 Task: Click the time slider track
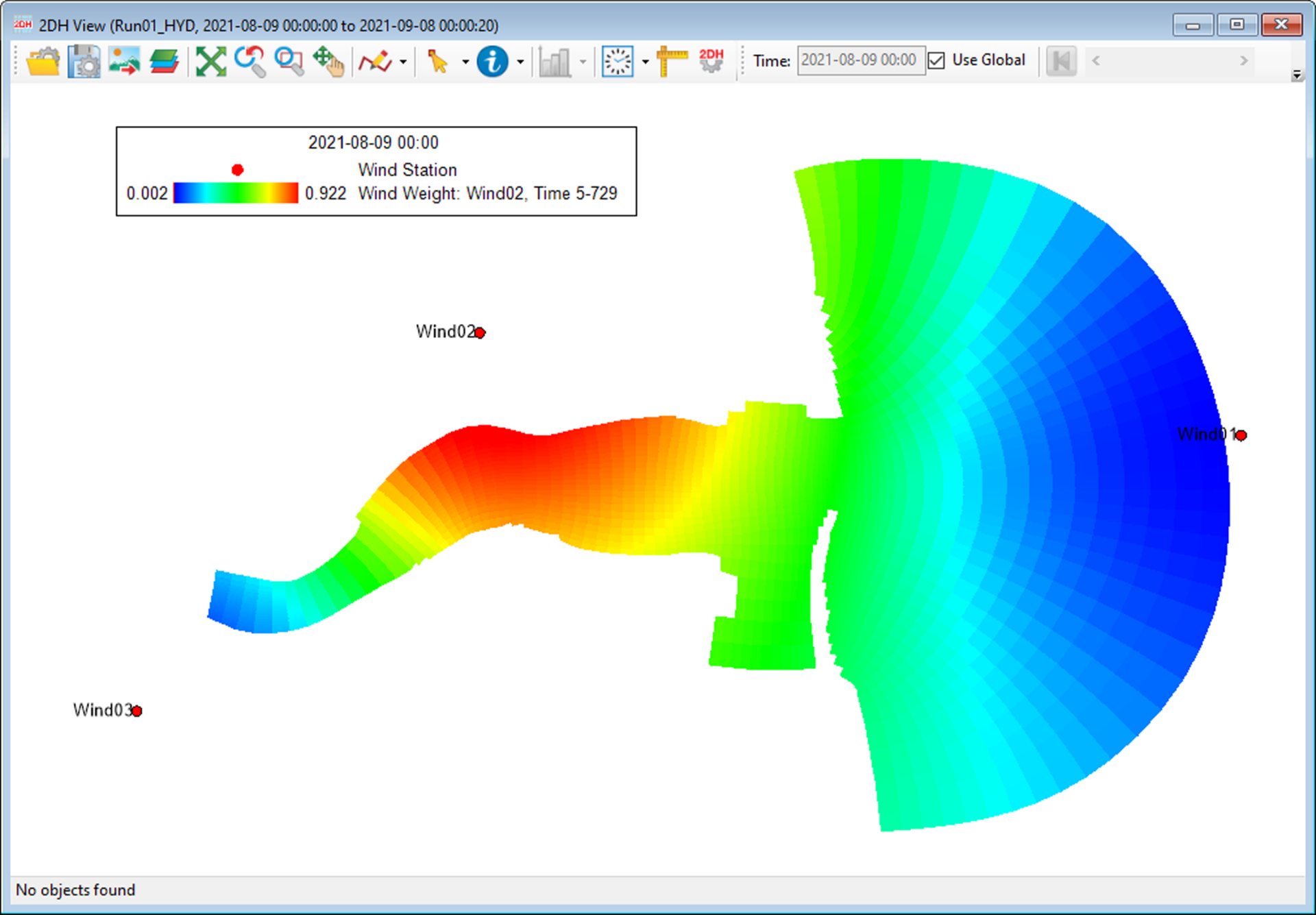[1169, 60]
